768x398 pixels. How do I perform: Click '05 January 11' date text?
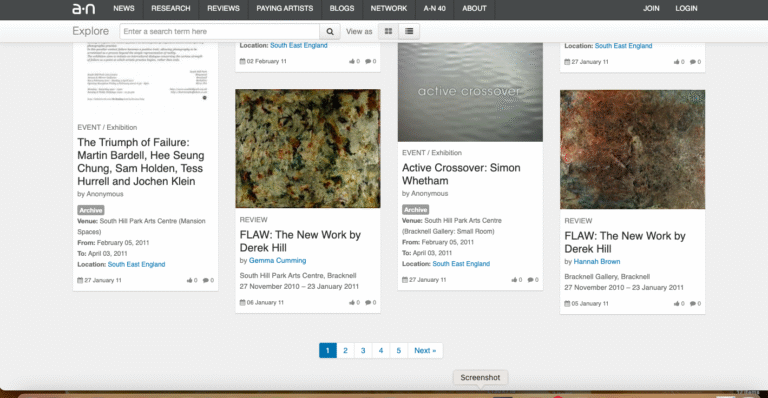pyautogui.click(x=590, y=304)
